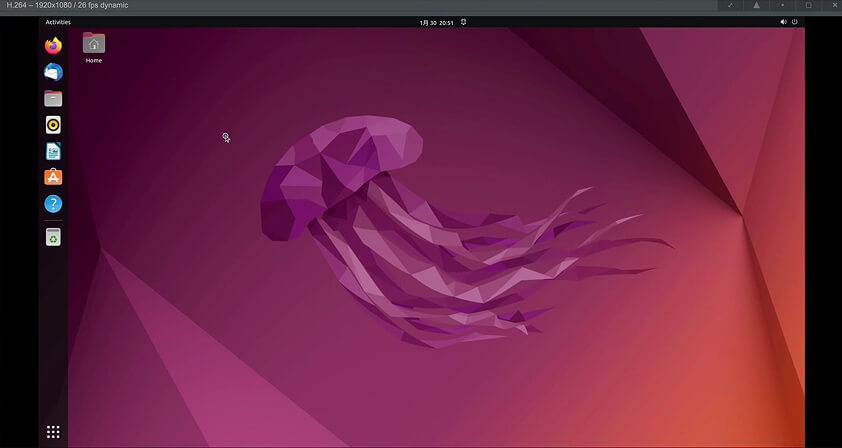Open Firefox from the Ubuntu dock

pyautogui.click(x=53, y=46)
